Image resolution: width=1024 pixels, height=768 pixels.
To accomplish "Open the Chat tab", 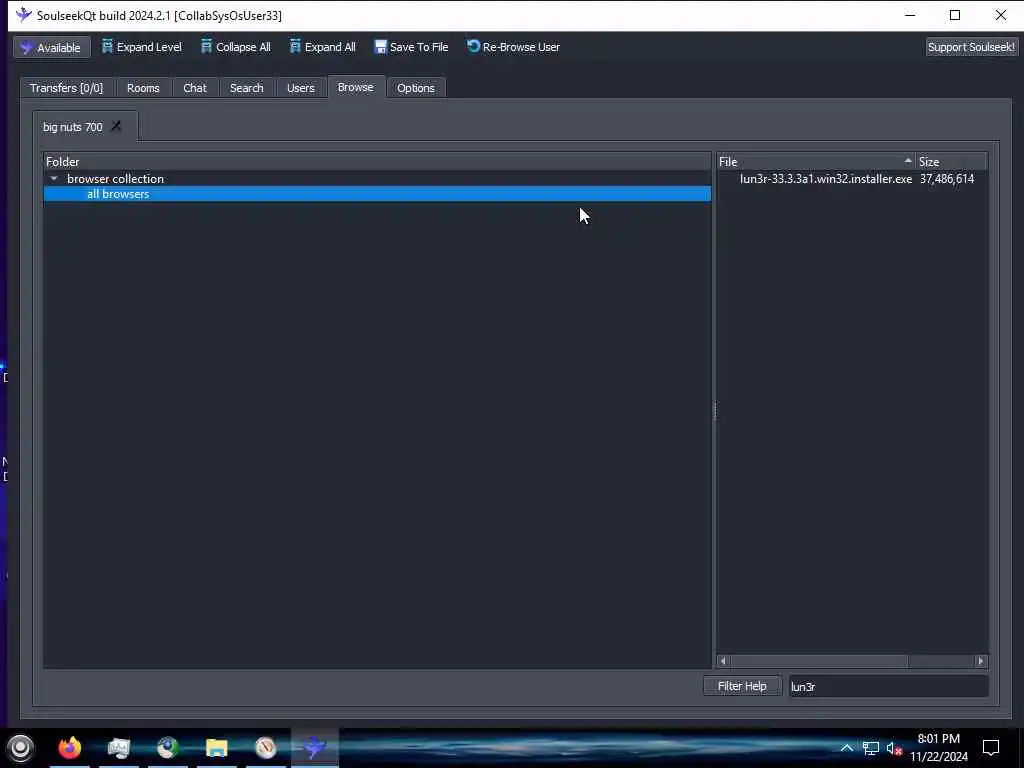I will 195,88.
